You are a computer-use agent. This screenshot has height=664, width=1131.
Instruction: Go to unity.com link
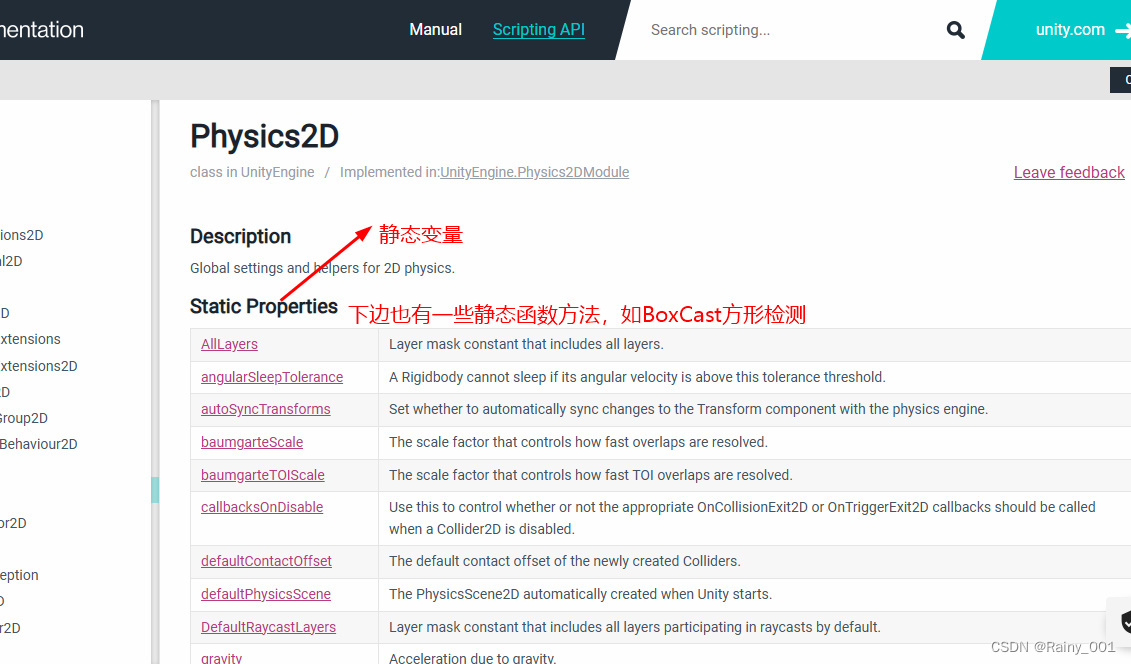(1070, 30)
